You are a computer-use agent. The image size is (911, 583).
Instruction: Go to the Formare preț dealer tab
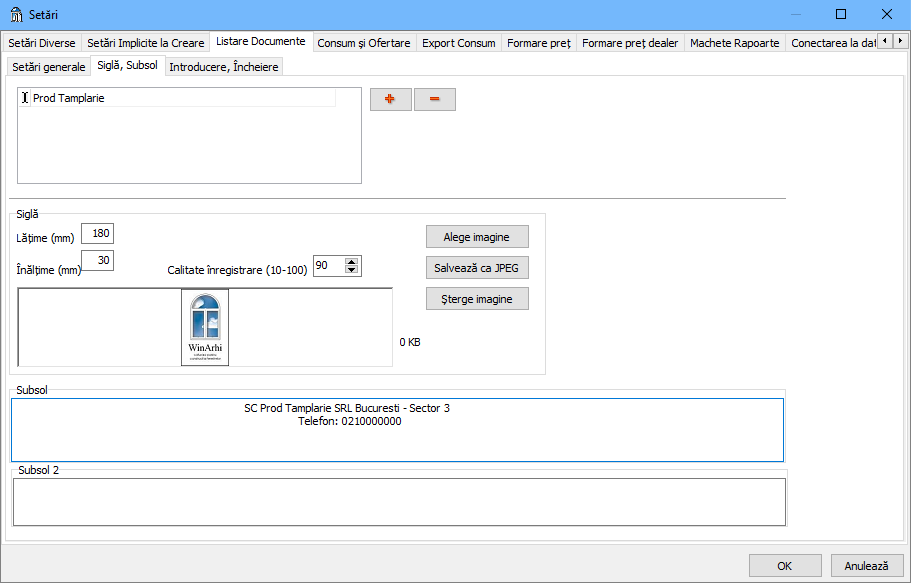pos(630,43)
